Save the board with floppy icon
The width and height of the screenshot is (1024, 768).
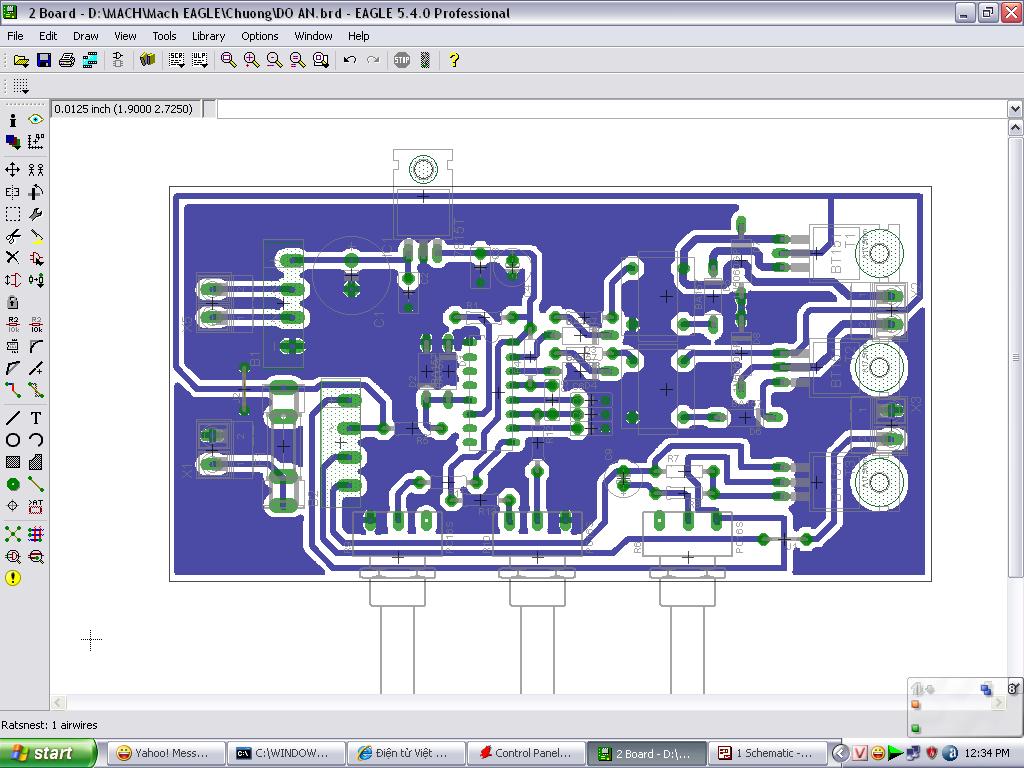click(44, 60)
